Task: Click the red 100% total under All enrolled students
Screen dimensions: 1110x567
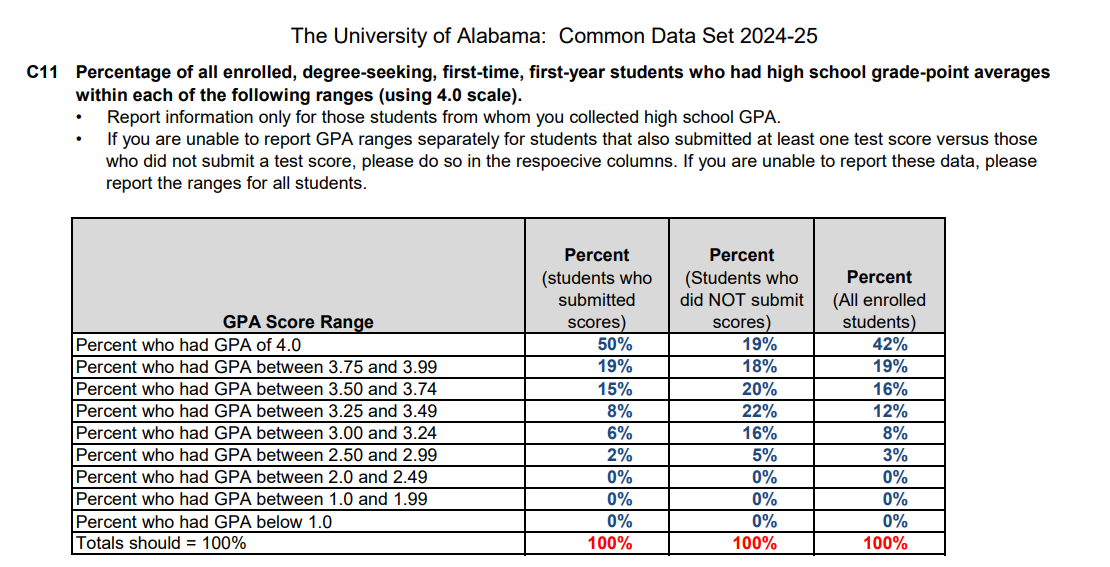Action: pos(885,543)
